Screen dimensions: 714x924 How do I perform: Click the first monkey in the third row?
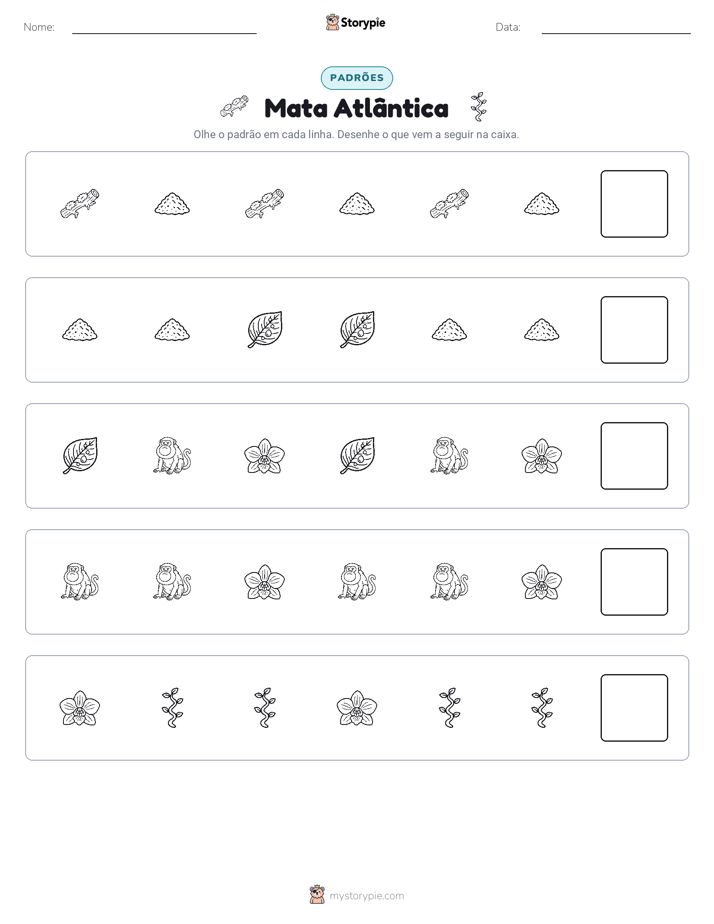(x=172, y=456)
